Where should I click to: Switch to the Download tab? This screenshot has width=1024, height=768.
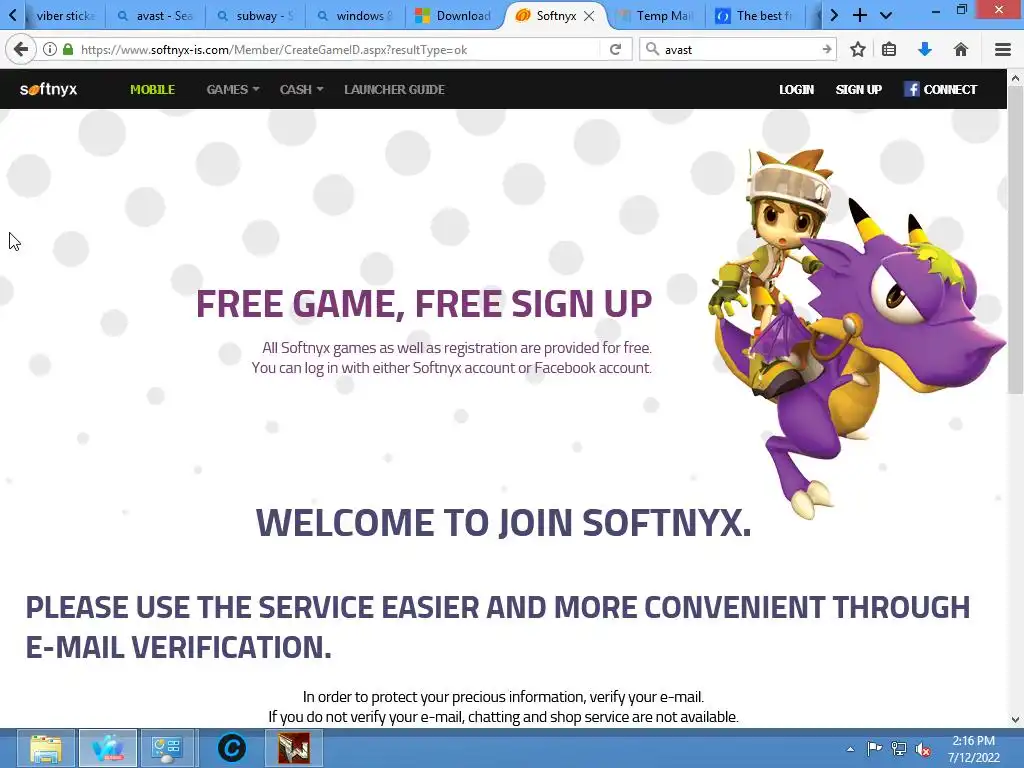tap(455, 16)
